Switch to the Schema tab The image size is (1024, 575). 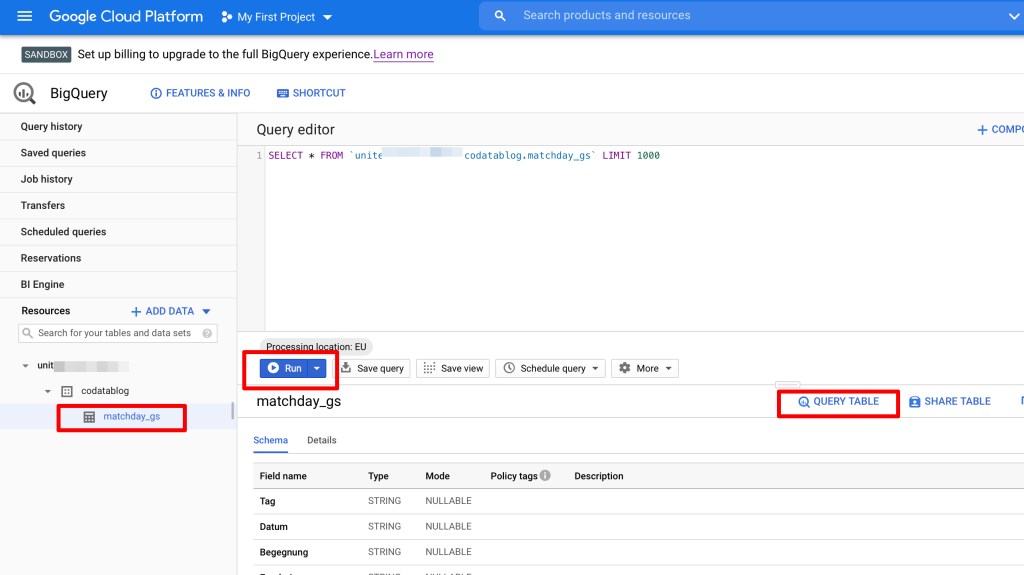pyautogui.click(x=270, y=440)
